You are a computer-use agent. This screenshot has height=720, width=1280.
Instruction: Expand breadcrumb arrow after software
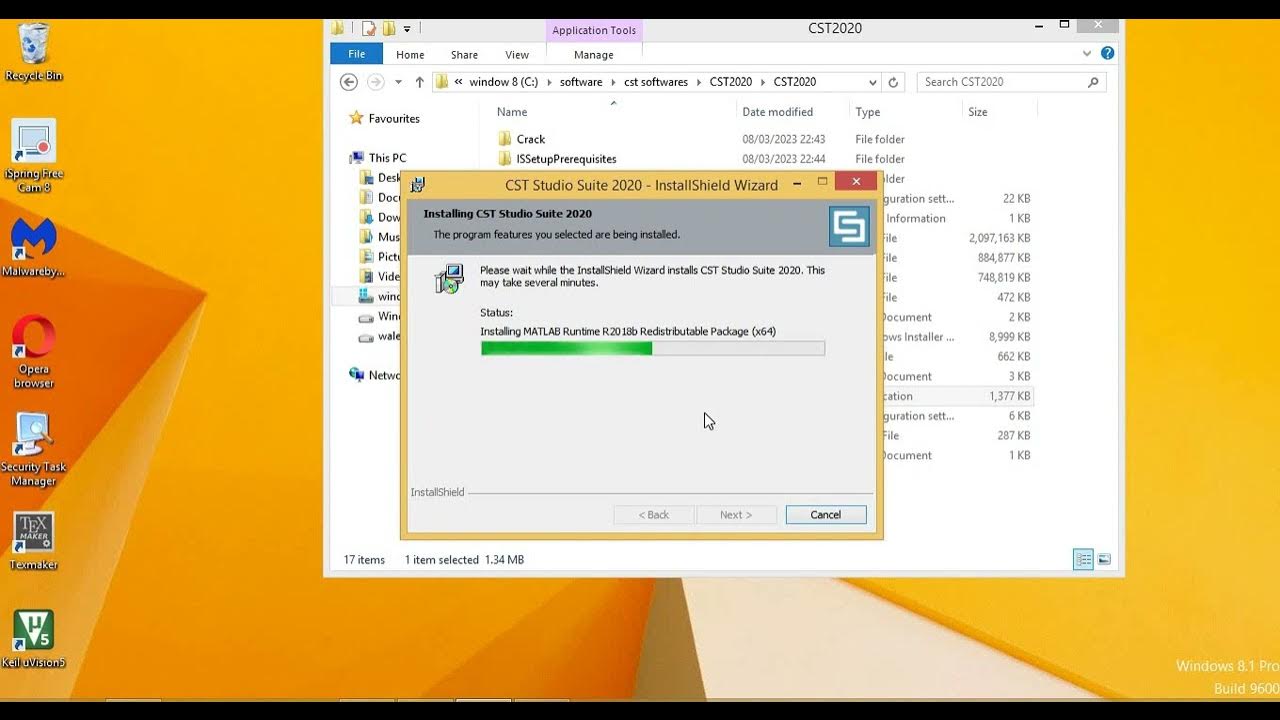[x=613, y=82]
